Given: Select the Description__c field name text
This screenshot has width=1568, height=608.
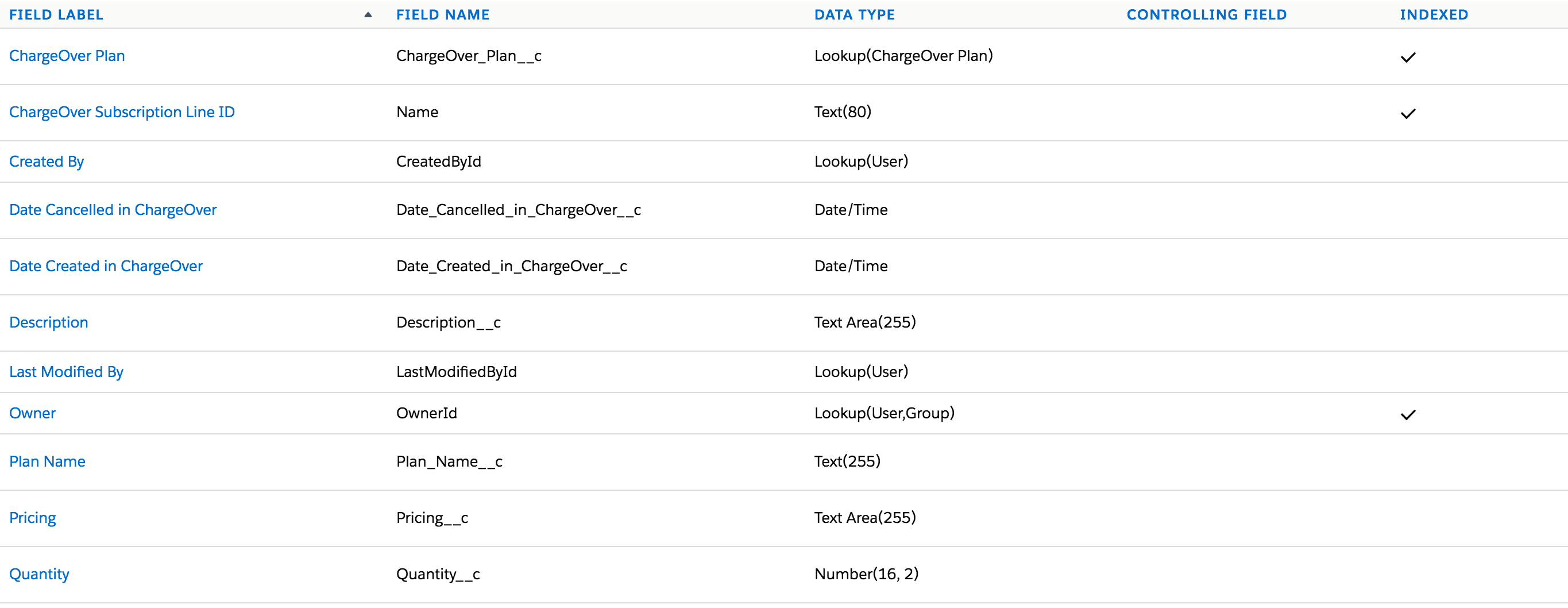Looking at the screenshot, I should (x=448, y=322).
